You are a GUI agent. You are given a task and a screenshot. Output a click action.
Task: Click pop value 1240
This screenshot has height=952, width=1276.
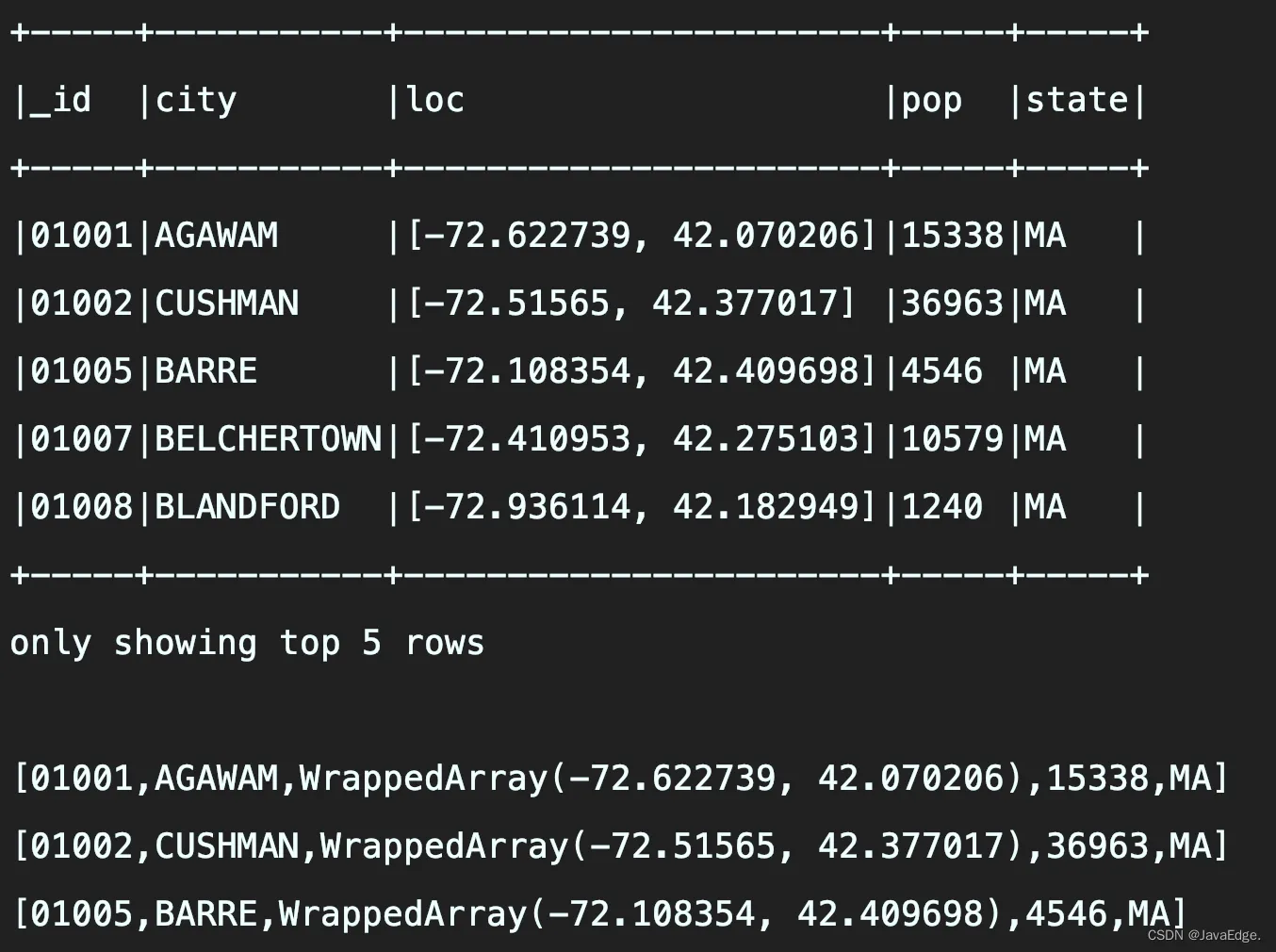(x=941, y=507)
